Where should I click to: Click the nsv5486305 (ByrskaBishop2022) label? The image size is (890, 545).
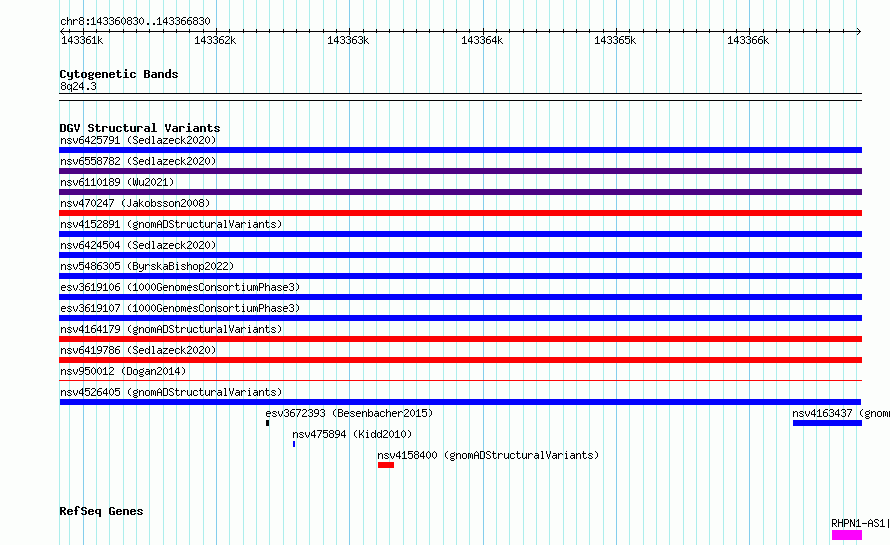click(147, 266)
